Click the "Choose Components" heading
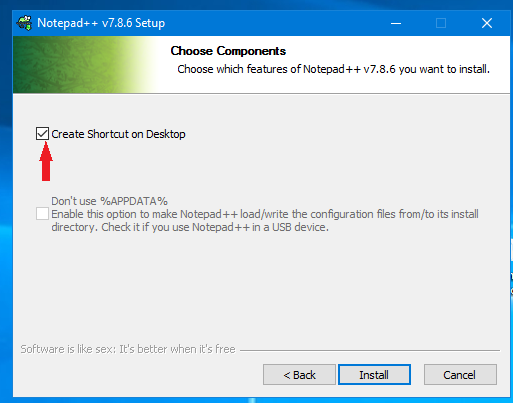 228,51
